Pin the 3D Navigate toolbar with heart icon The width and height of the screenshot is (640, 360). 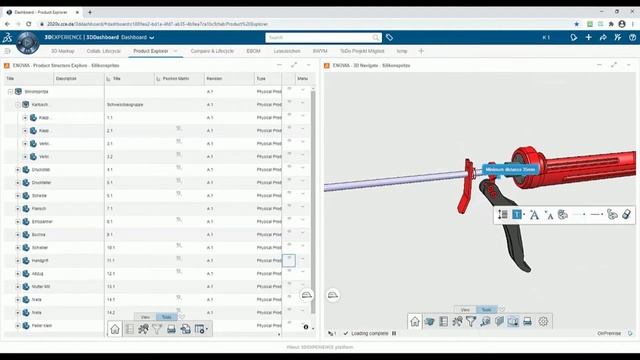click(502, 309)
